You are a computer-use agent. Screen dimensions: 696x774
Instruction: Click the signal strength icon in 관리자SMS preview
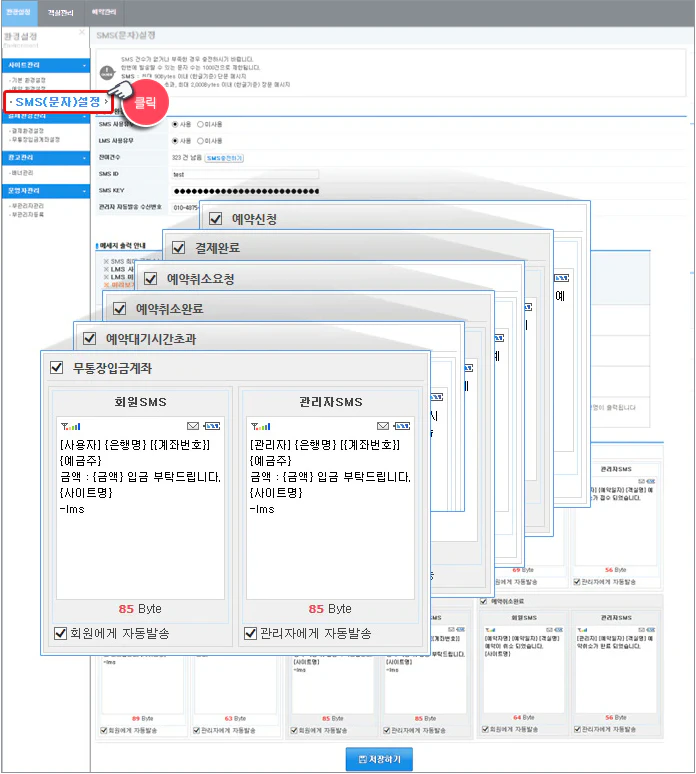coord(261,426)
